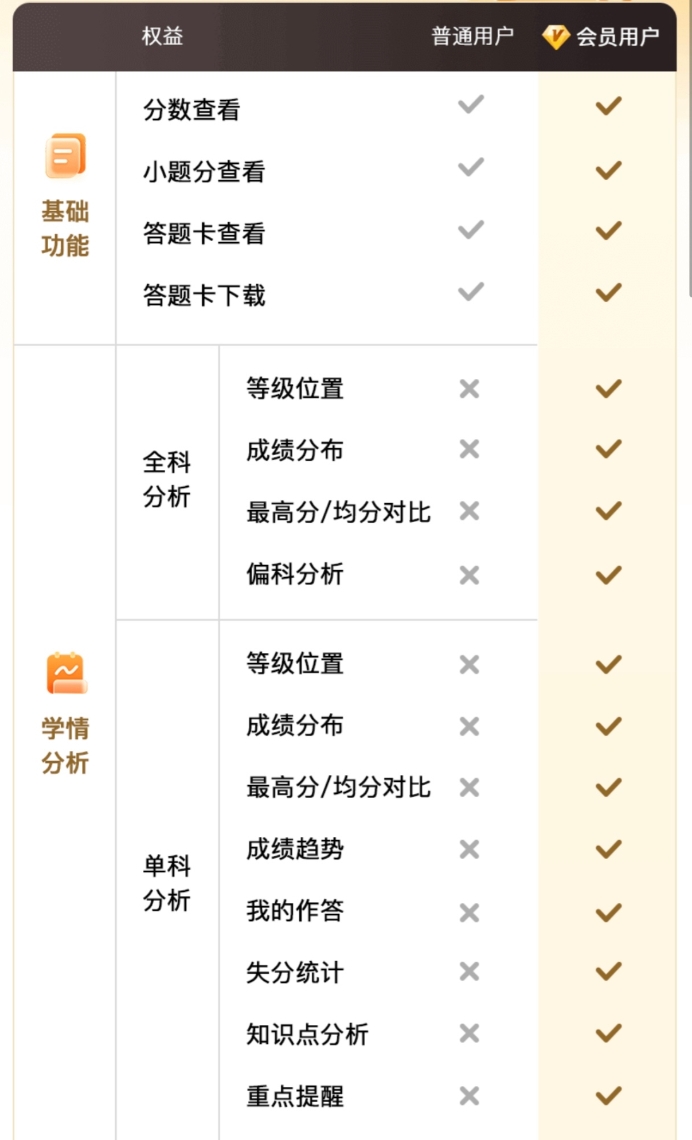The height and width of the screenshot is (1140, 692).
Task: Click the gold diamond VIP icon
Action: coord(556,37)
